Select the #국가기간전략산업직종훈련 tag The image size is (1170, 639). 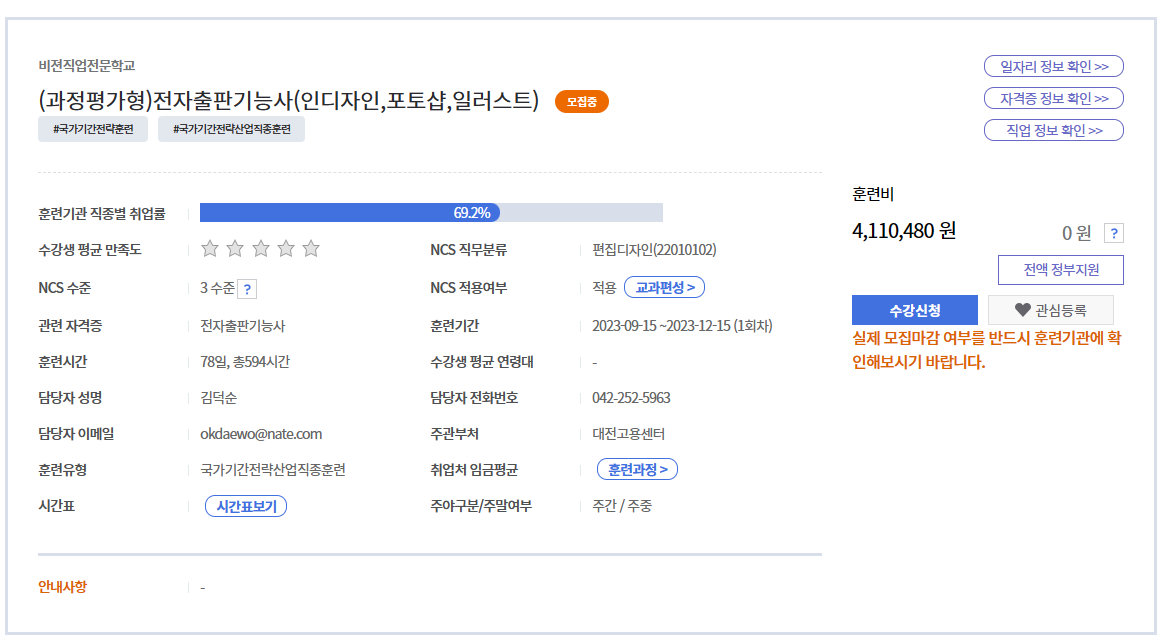(231, 129)
